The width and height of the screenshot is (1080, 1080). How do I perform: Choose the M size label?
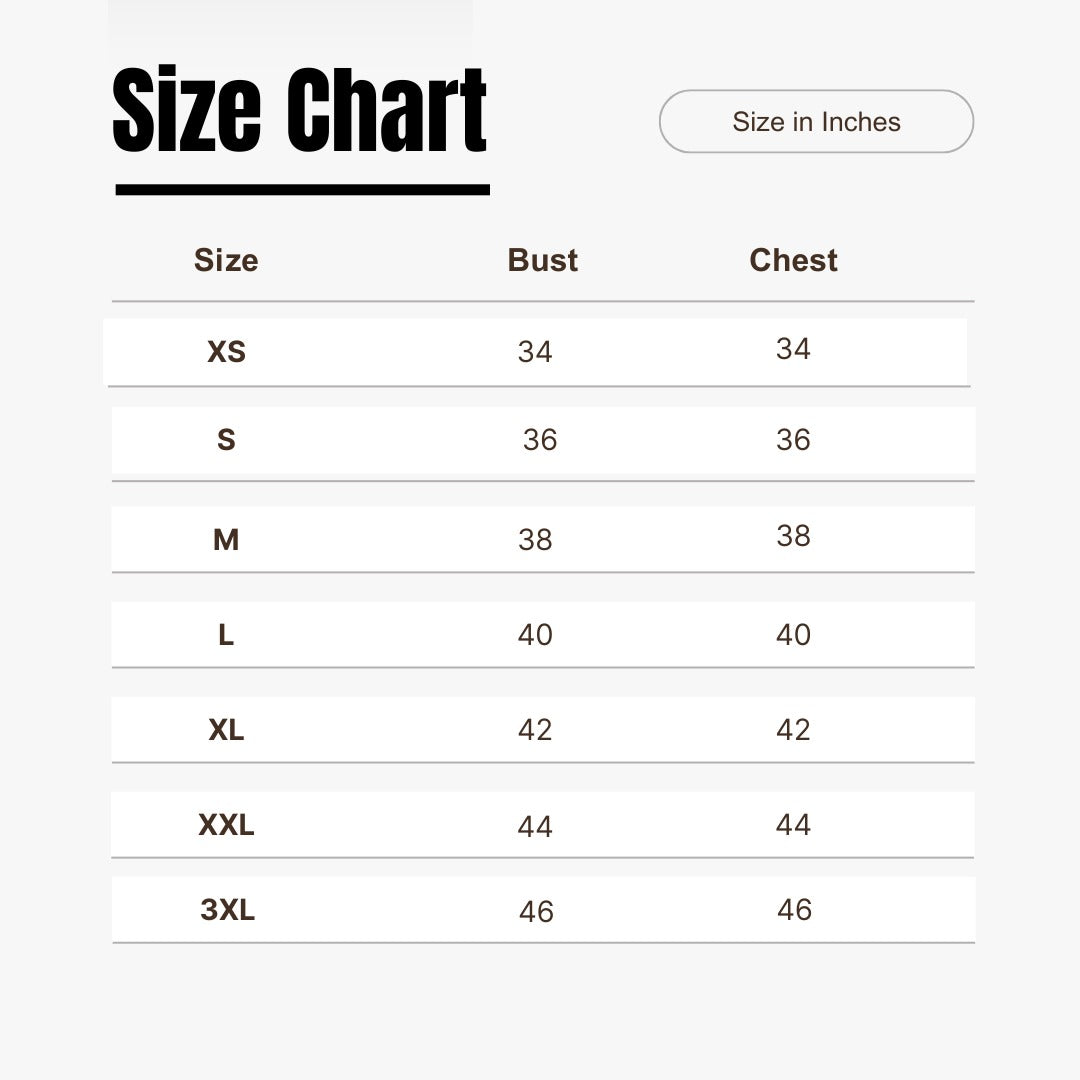(226, 540)
